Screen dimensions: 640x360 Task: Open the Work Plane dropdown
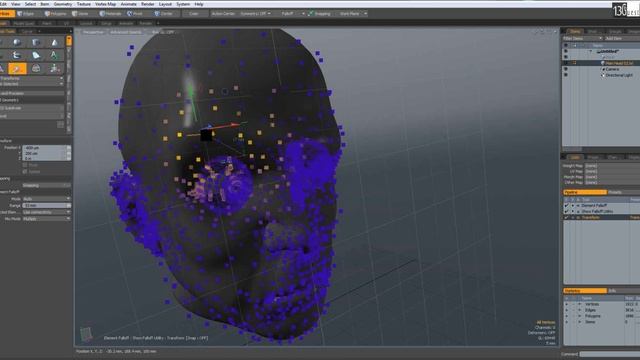pyautogui.click(x=352, y=13)
